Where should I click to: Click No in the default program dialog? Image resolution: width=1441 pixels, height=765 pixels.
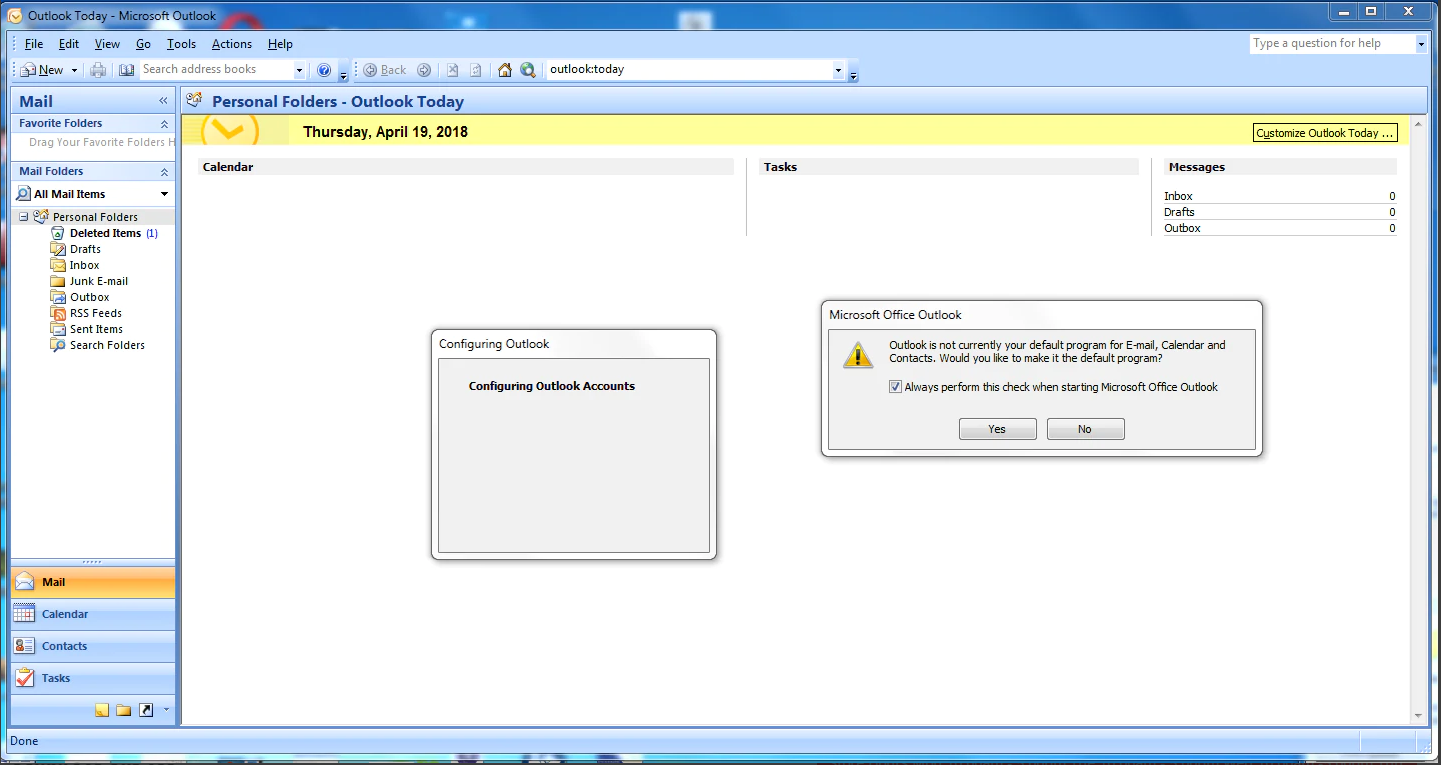pos(1085,429)
